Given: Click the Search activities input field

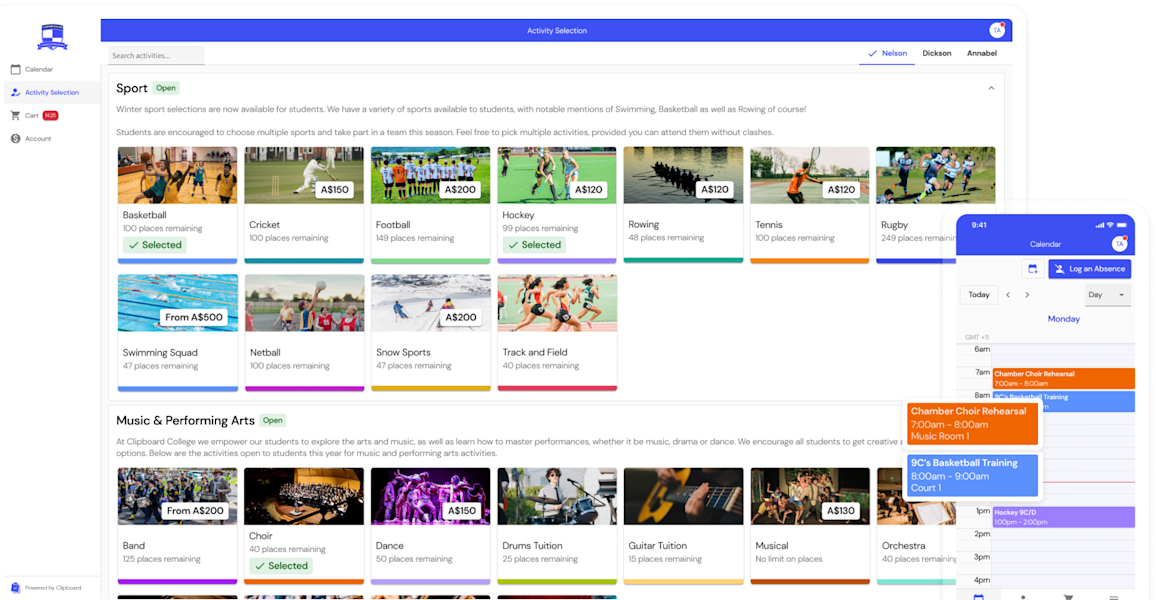Looking at the screenshot, I should (156, 56).
